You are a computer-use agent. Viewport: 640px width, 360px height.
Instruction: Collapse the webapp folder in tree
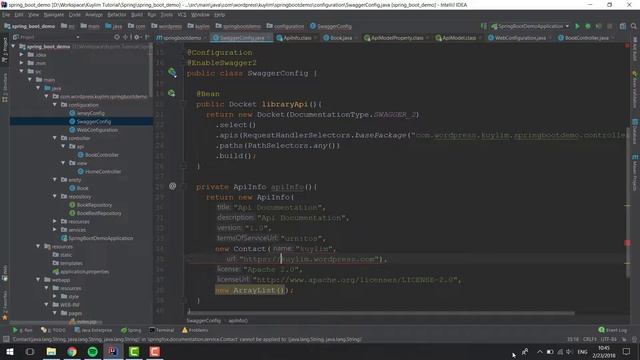(x=38, y=280)
